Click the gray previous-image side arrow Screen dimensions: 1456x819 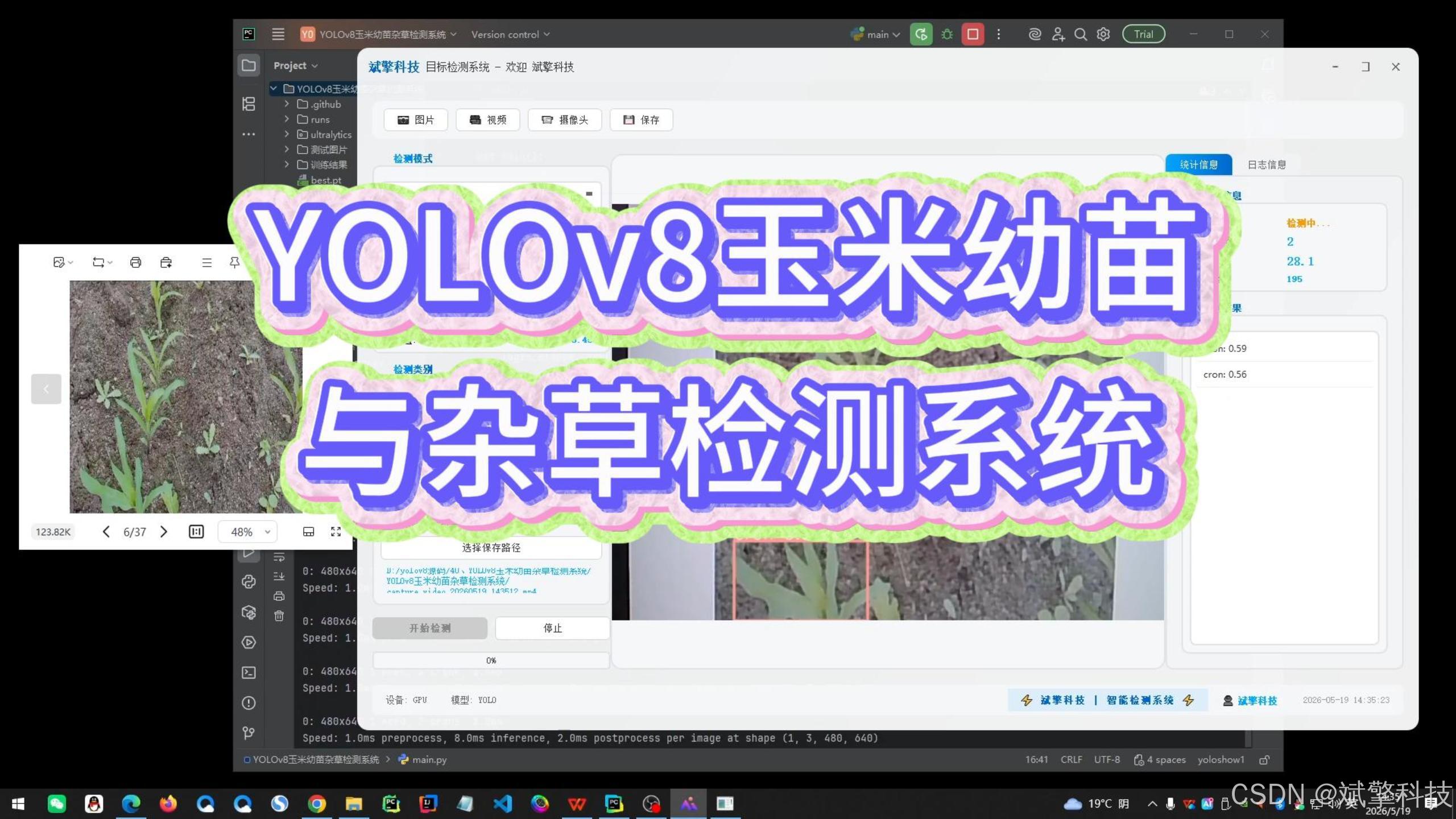46,389
